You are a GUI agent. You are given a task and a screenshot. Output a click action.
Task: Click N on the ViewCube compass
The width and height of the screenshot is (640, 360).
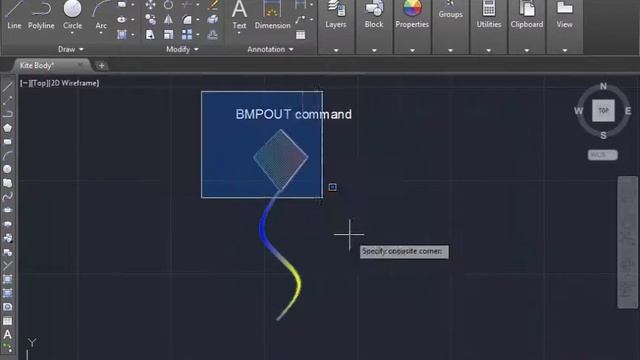tap(603, 86)
